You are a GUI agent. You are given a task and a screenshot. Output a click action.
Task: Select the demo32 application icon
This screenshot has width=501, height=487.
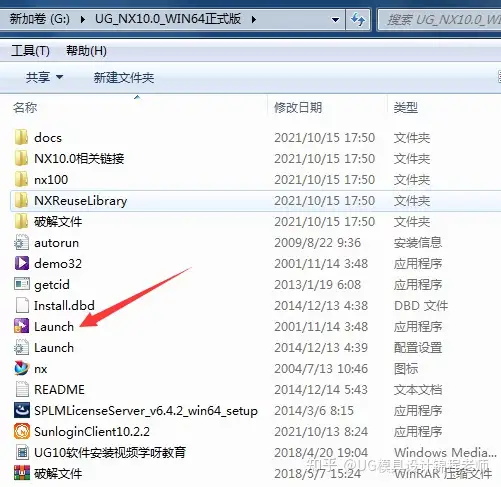[21, 263]
